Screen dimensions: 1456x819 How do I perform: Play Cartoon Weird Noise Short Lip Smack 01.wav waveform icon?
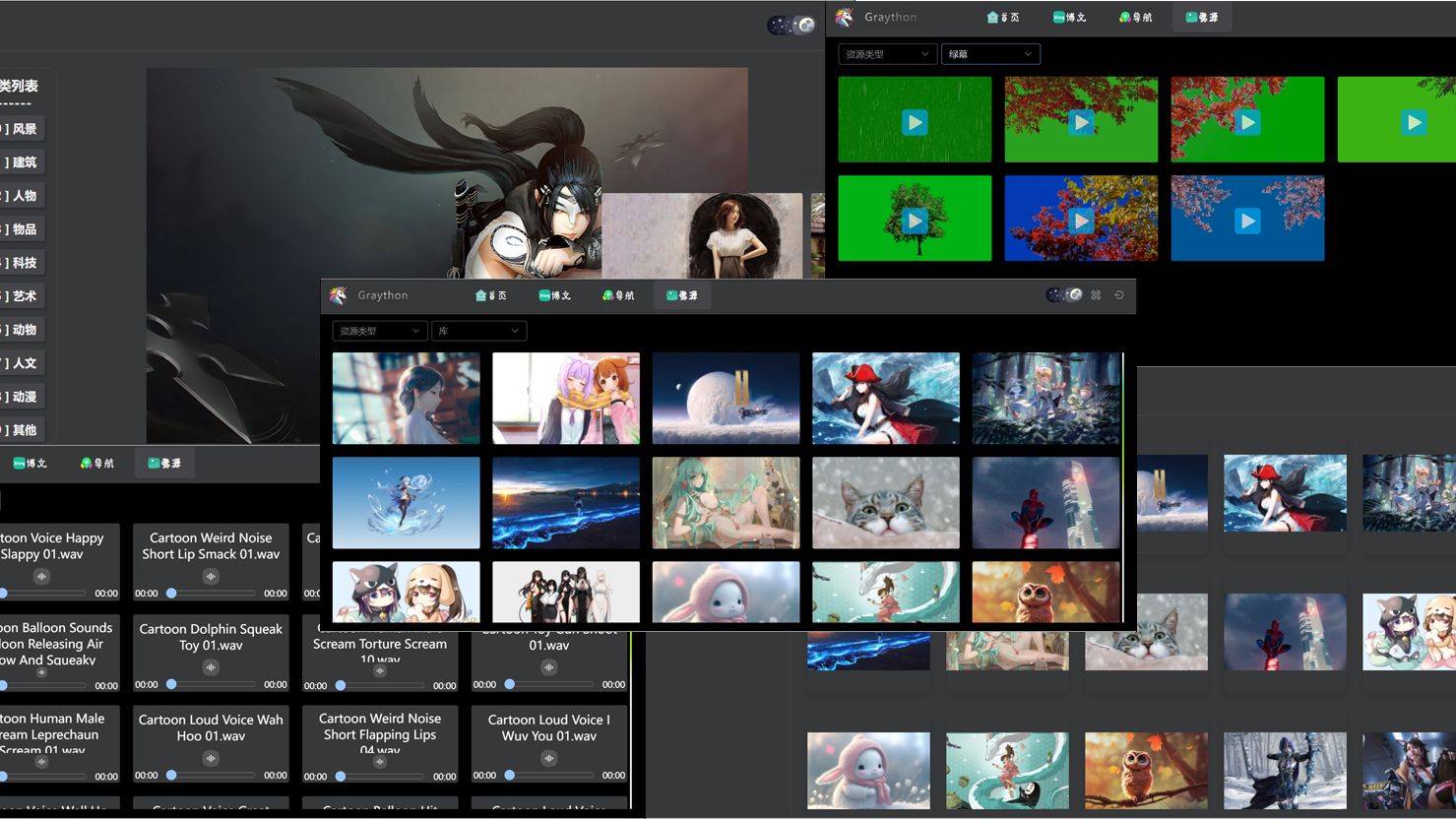[211, 577]
